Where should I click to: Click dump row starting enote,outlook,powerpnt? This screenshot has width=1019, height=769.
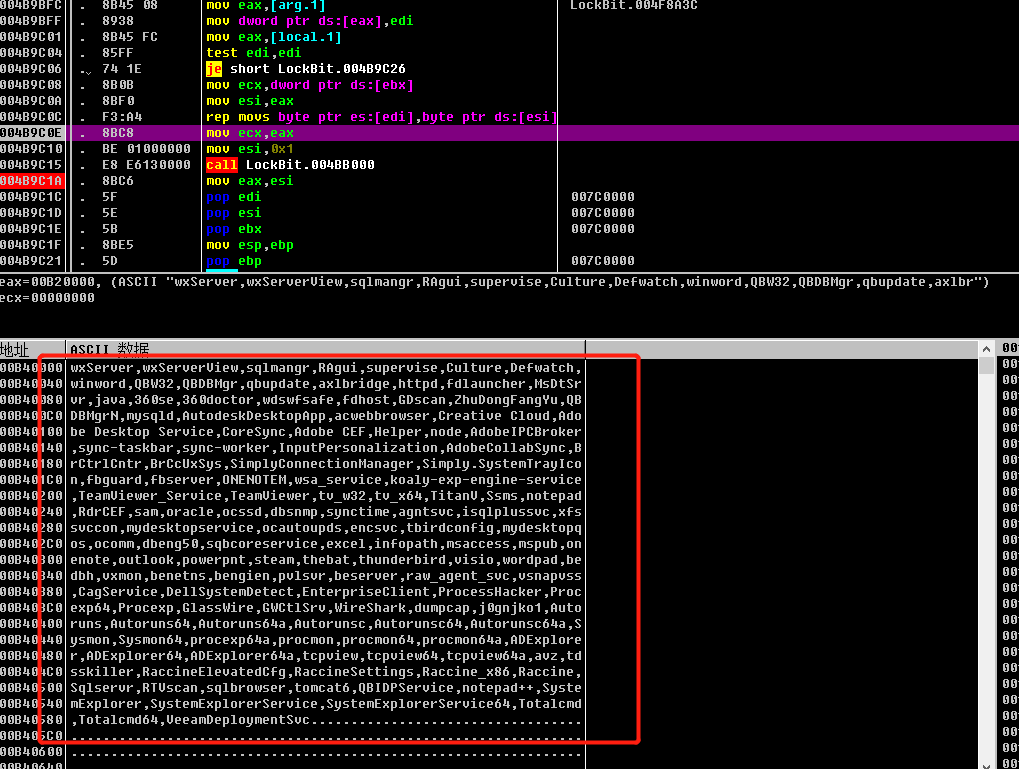point(326,560)
